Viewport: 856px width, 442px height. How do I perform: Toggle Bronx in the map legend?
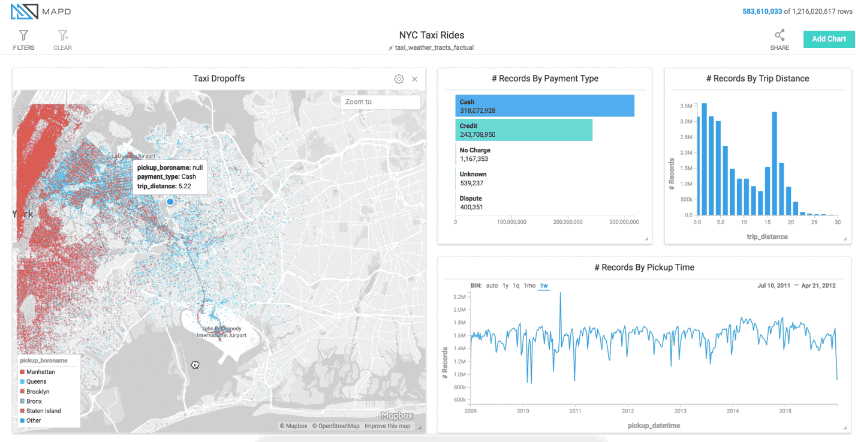pyautogui.click(x=31, y=401)
